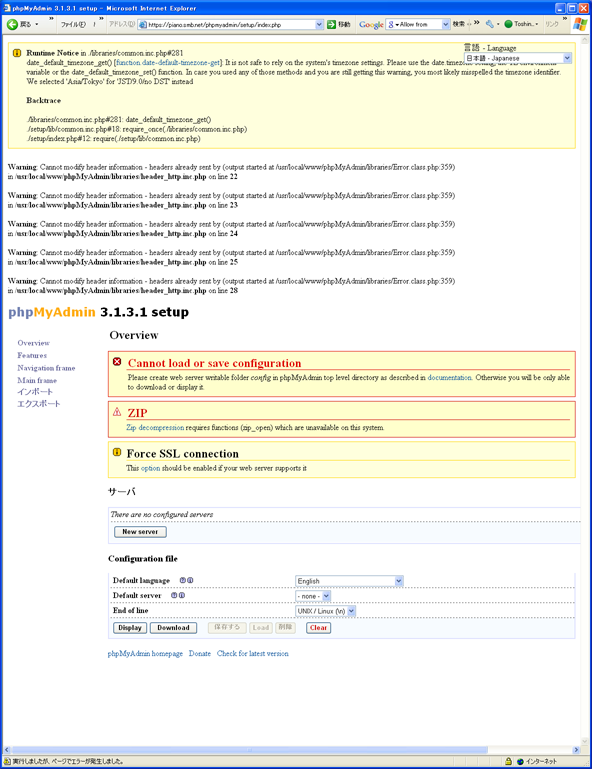The image size is (592, 769).
Task: Click Default language wiki info icon
Action: (x=190, y=580)
